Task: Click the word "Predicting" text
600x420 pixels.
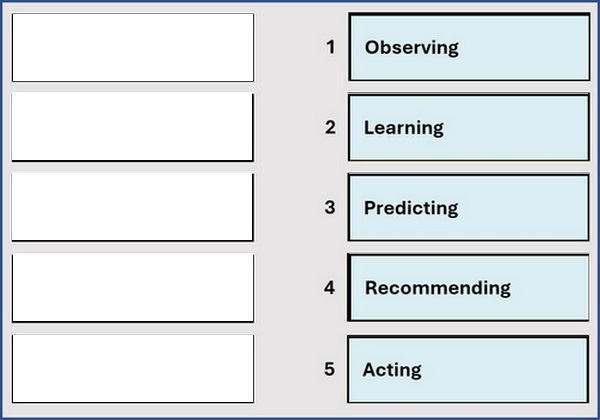Action: [x=411, y=208]
